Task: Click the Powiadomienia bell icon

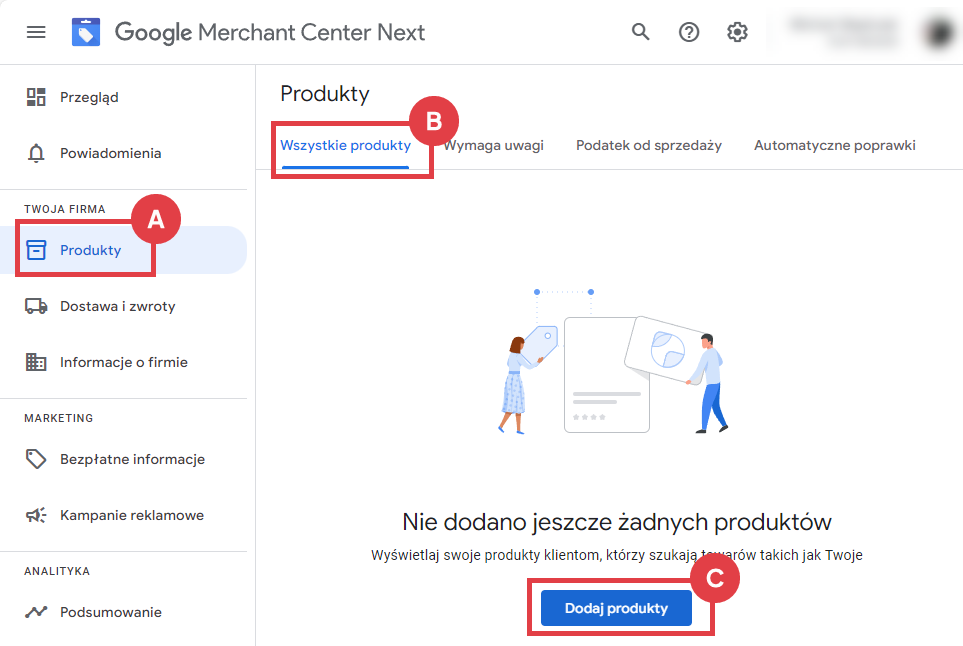Action: pyautogui.click(x=38, y=152)
